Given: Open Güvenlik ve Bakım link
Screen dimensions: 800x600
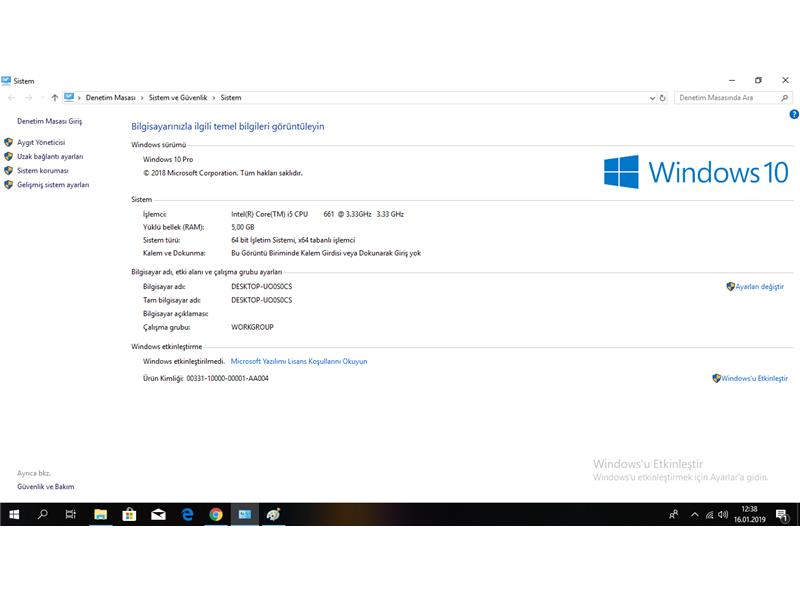Looking at the screenshot, I should [45, 487].
